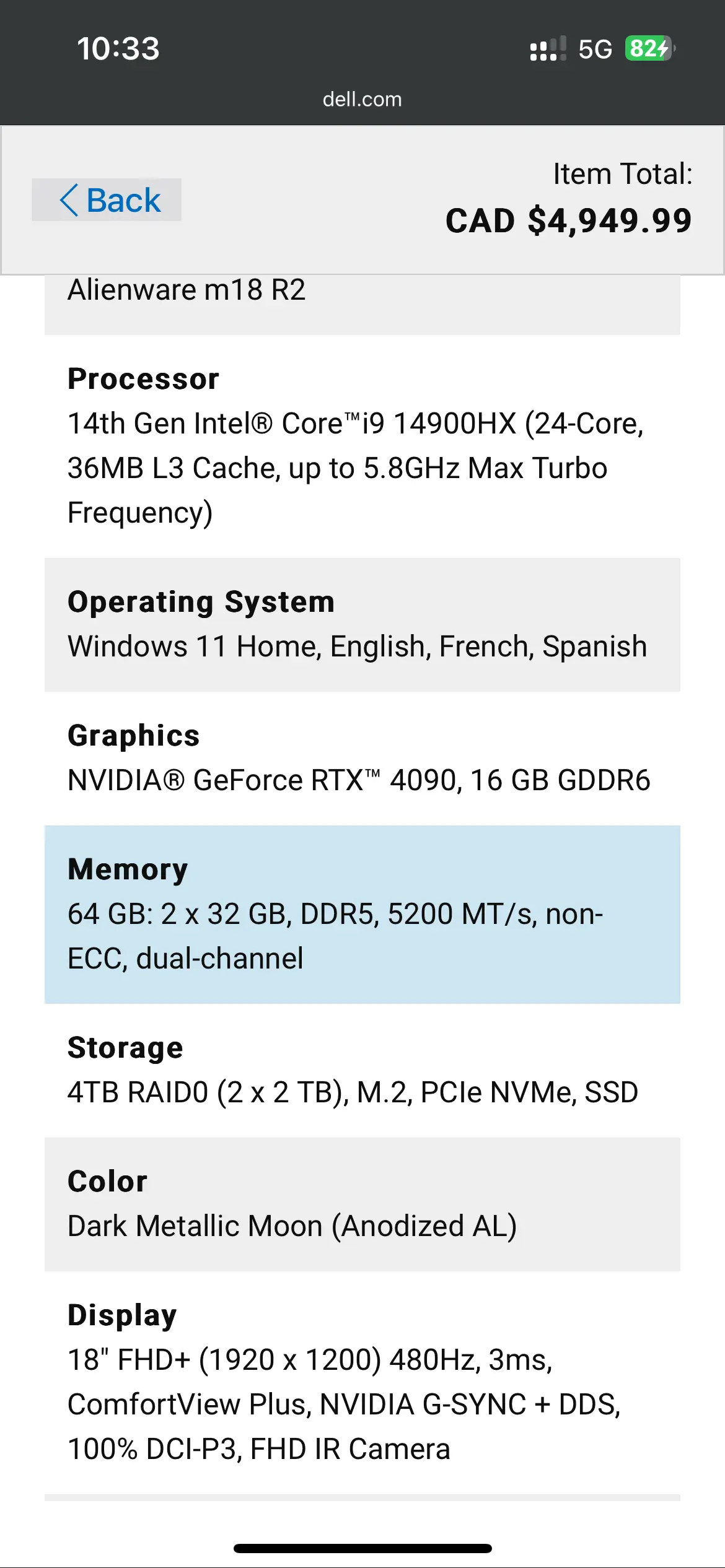Select the Graphics specification row

point(362,758)
